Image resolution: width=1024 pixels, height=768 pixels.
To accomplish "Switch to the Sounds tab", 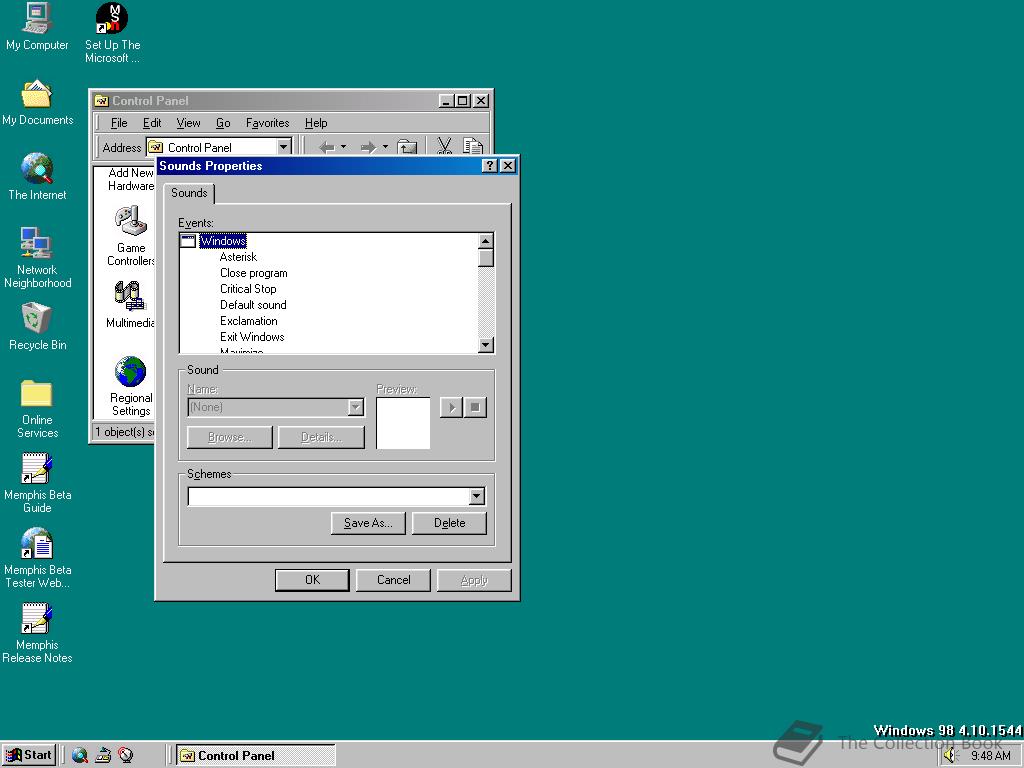I will tap(189, 193).
